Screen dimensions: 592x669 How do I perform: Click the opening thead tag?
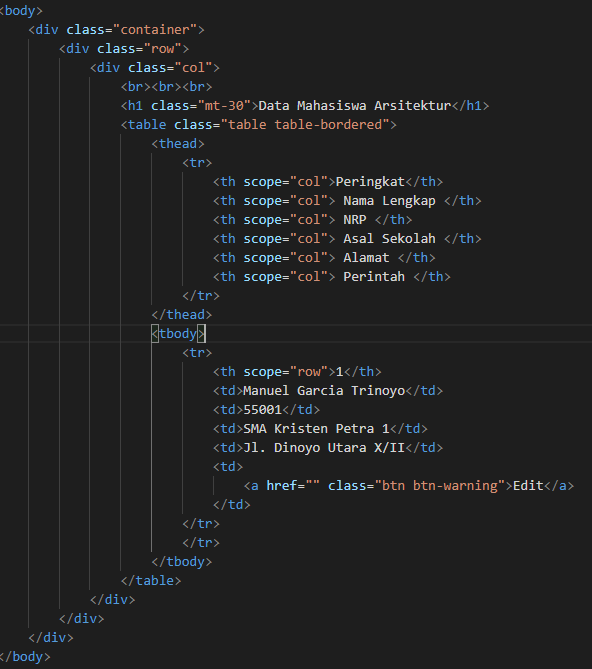coord(178,143)
